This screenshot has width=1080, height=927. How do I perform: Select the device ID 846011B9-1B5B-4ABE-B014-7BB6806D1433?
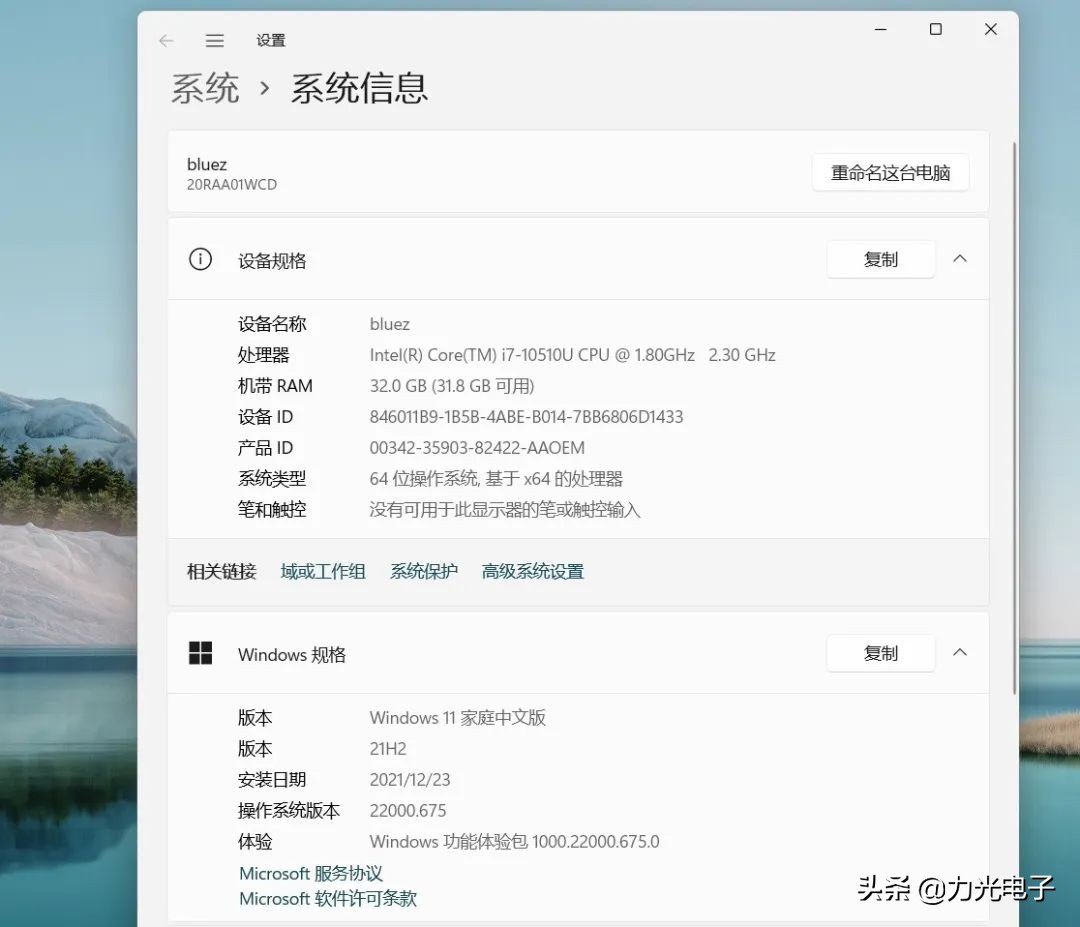(526, 417)
